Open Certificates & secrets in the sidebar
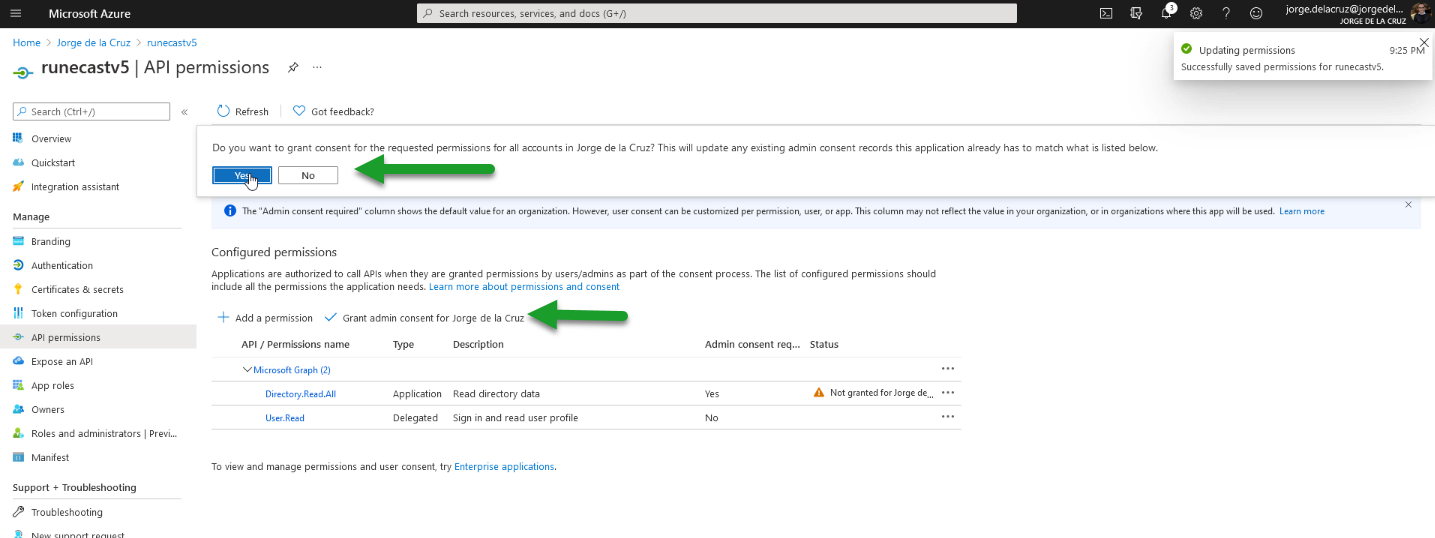The width and height of the screenshot is (1435, 538). click(x=77, y=290)
